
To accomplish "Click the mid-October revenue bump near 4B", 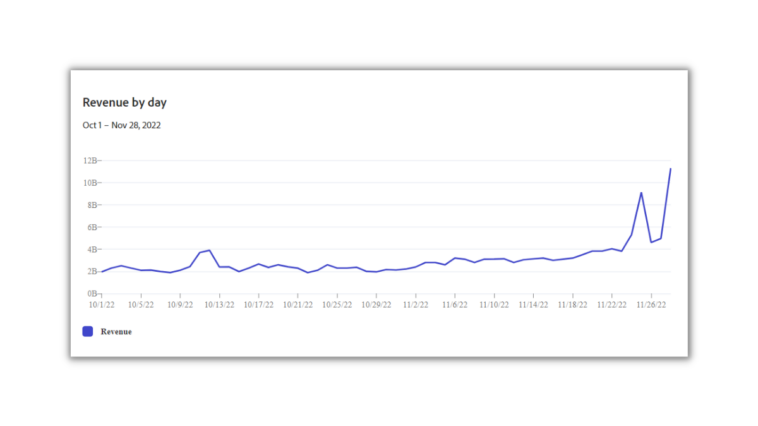I will (209, 250).
